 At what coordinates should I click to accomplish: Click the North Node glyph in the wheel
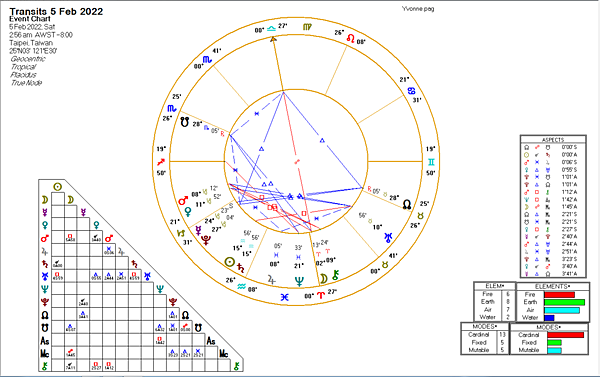[x=407, y=205]
